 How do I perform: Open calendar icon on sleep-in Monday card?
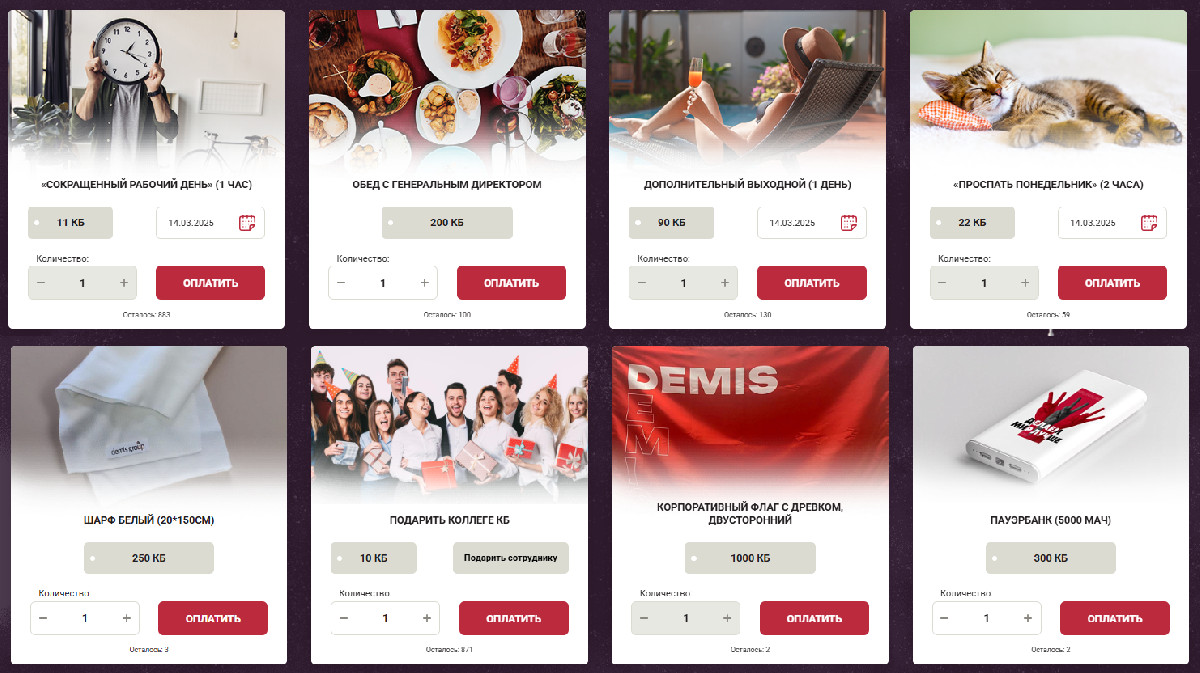tap(1149, 223)
